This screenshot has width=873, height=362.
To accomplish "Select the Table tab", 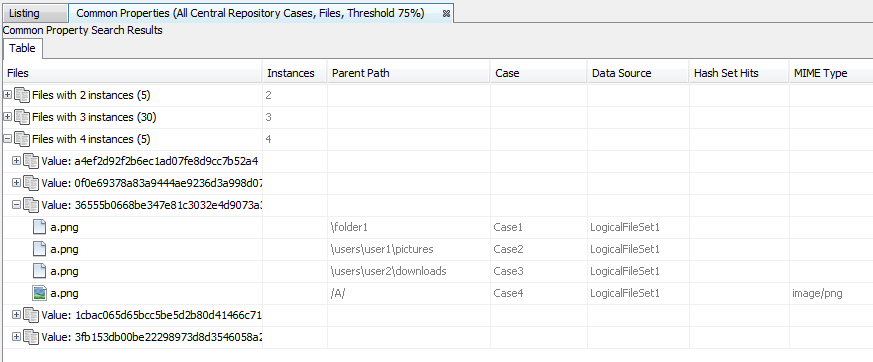I will 22,48.
